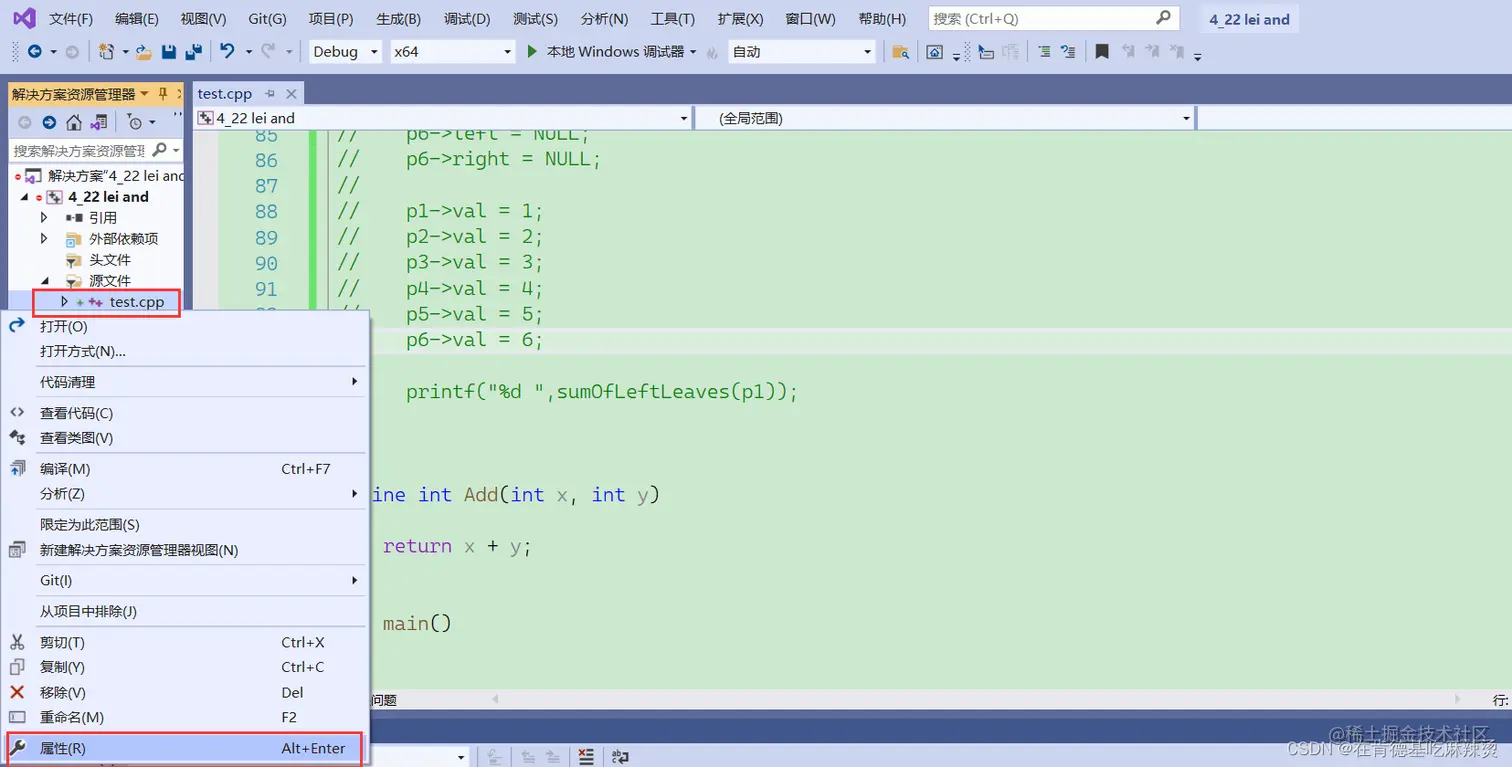
Task: Switch Solution Explorer views icon
Action: click(x=99, y=122)
